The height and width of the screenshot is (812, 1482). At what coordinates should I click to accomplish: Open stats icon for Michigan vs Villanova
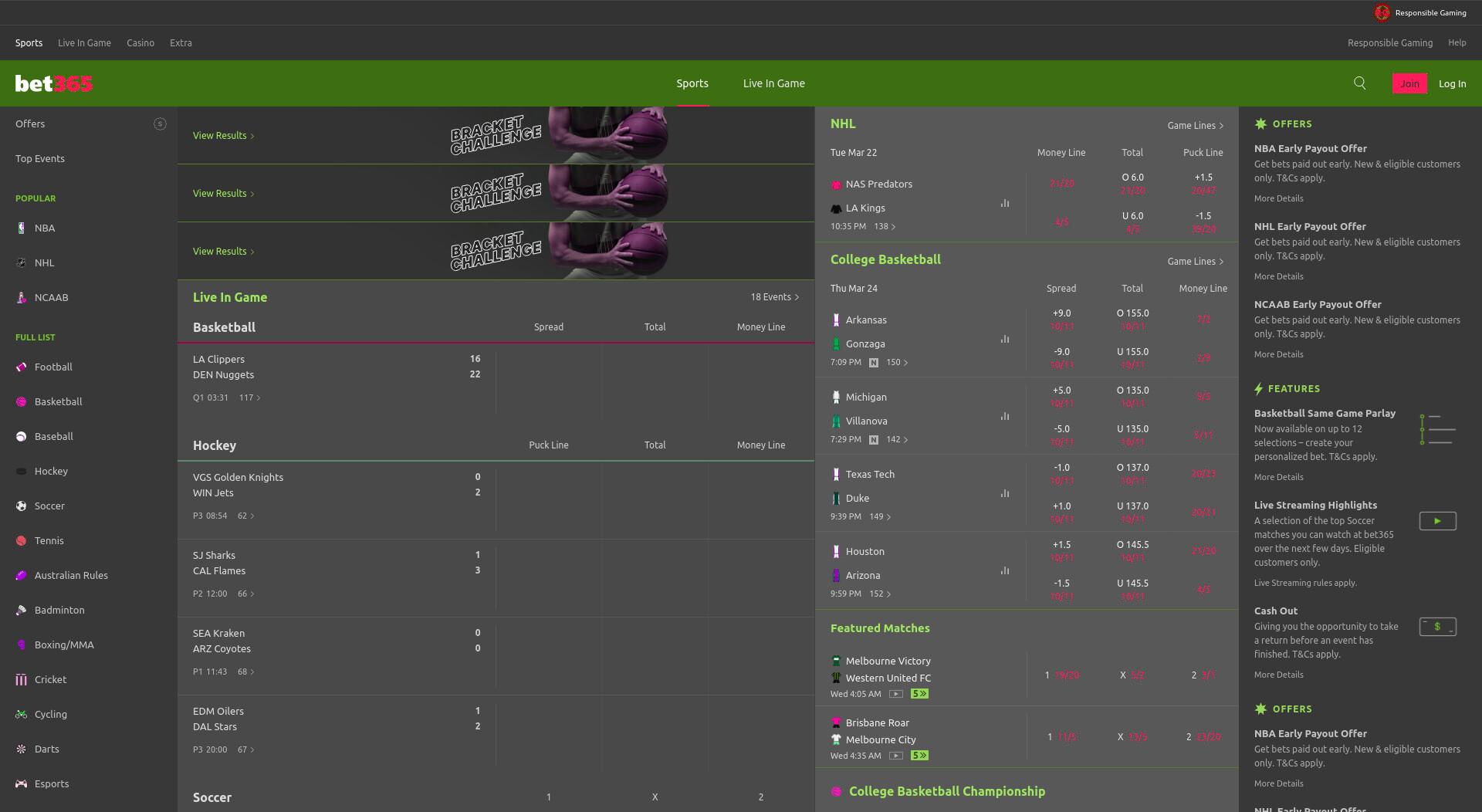pyautogui.click(x=1005, y=416)
